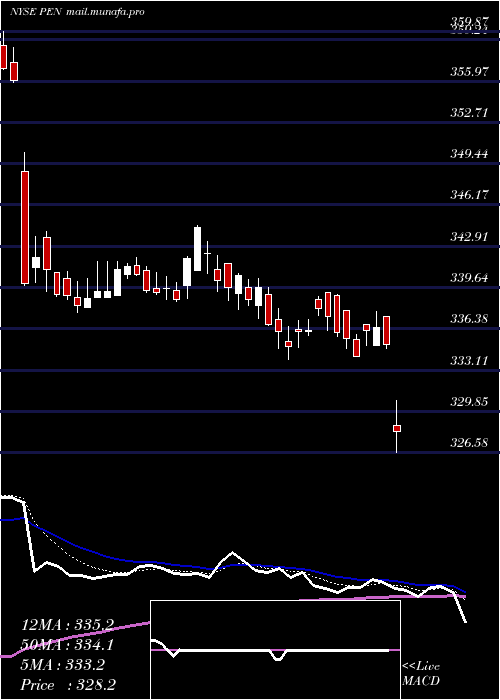500x700 pixels.
Task: Click the 'Price : 328.2' readout
Action: click(68, 685)
